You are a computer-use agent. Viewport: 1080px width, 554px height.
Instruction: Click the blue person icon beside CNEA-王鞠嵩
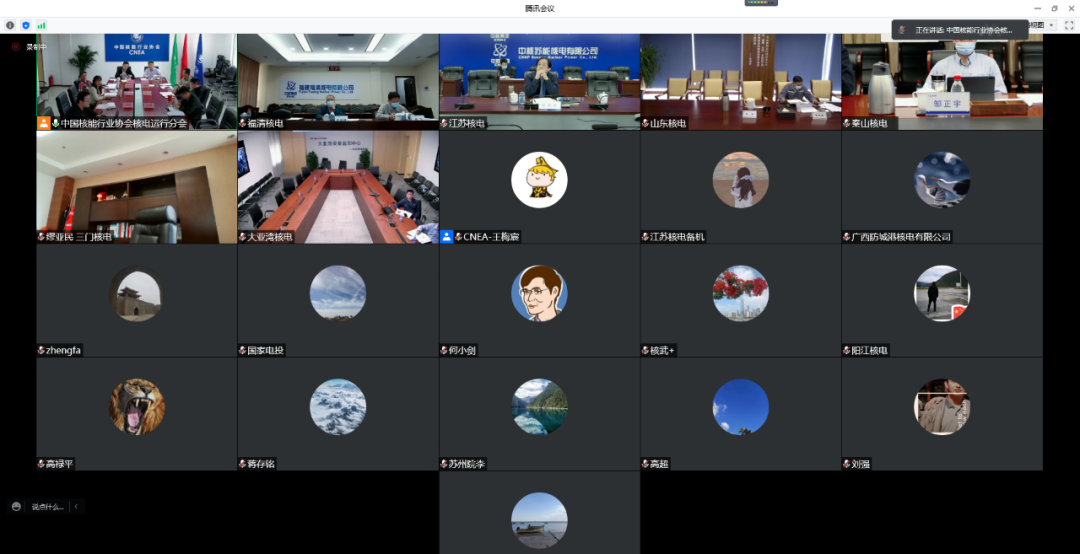446,237
